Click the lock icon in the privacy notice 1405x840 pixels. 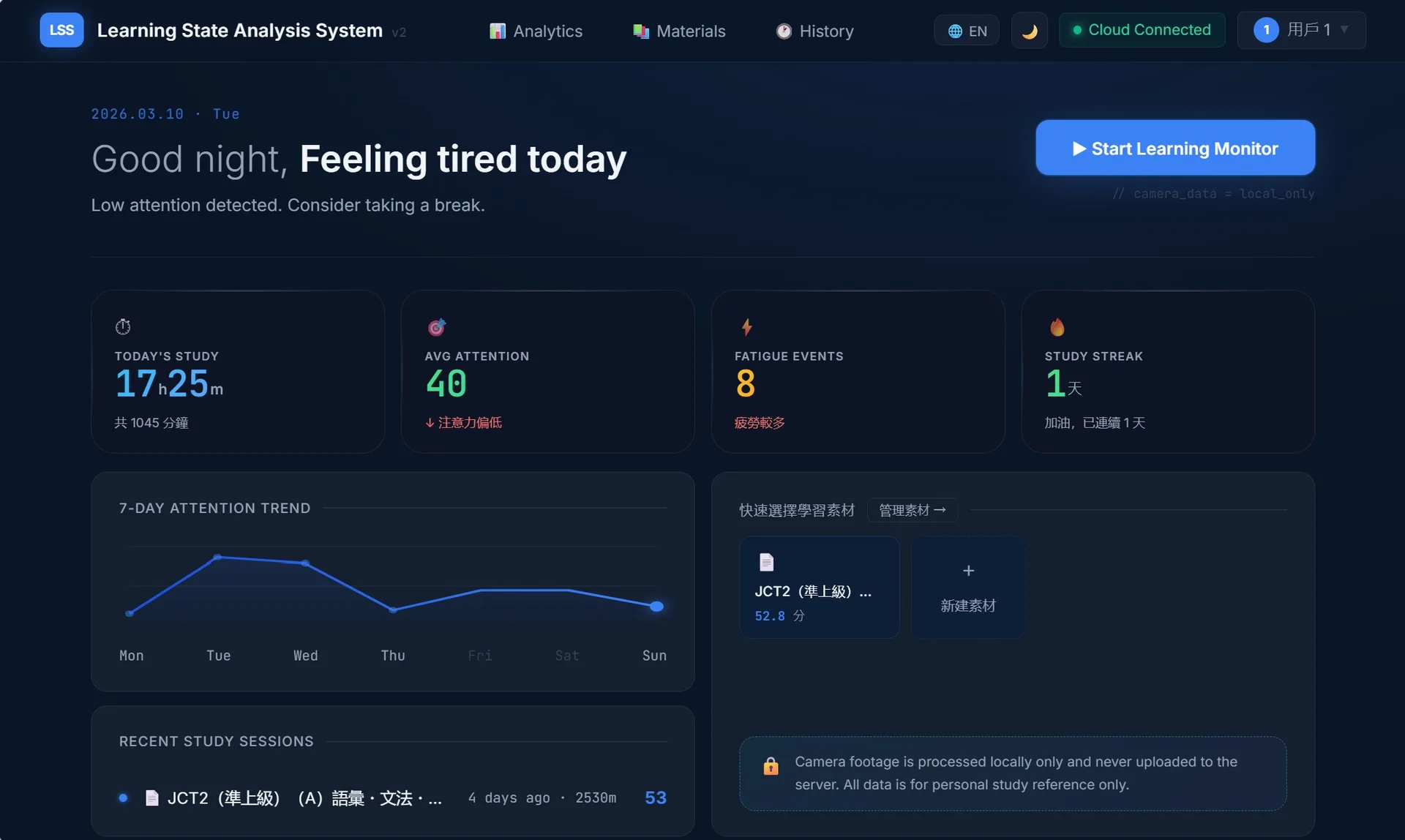771,765
